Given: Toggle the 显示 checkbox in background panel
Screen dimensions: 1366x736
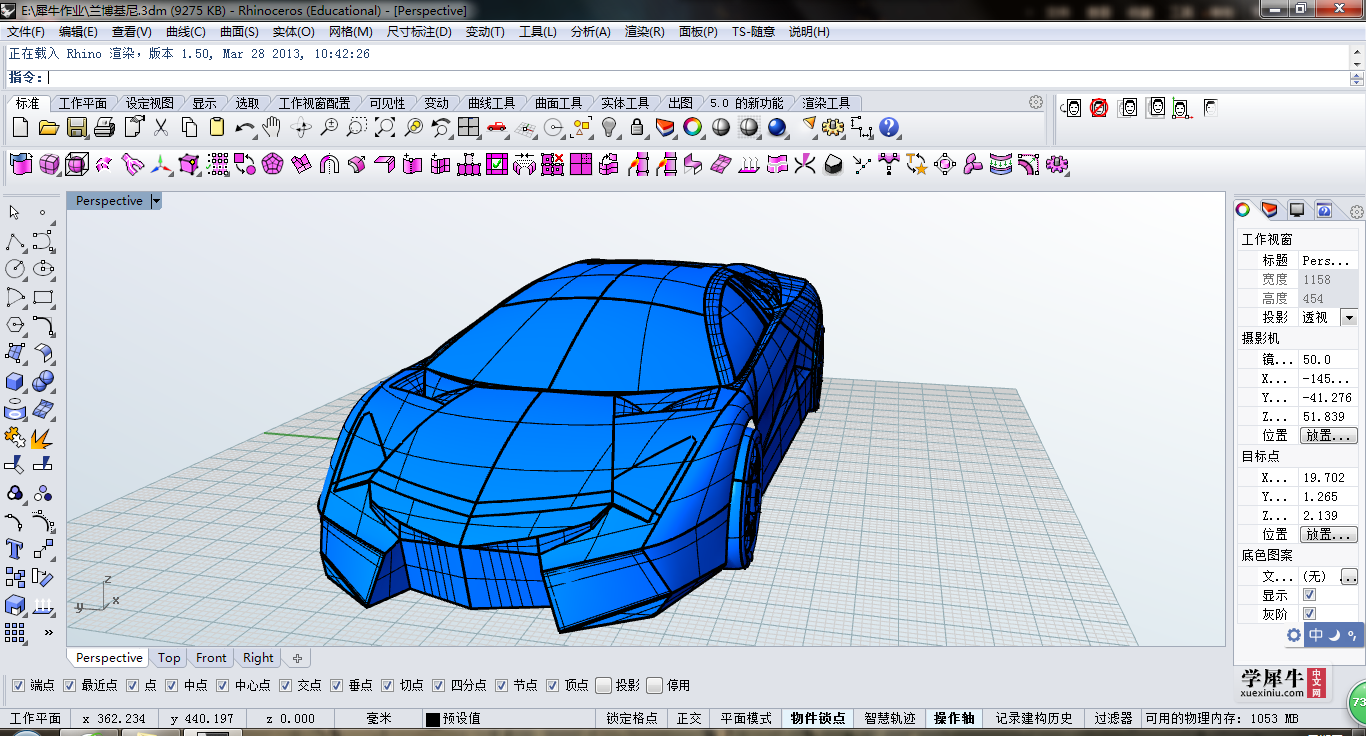Looking at the screenshot, I should click(x=1309, y=595).
